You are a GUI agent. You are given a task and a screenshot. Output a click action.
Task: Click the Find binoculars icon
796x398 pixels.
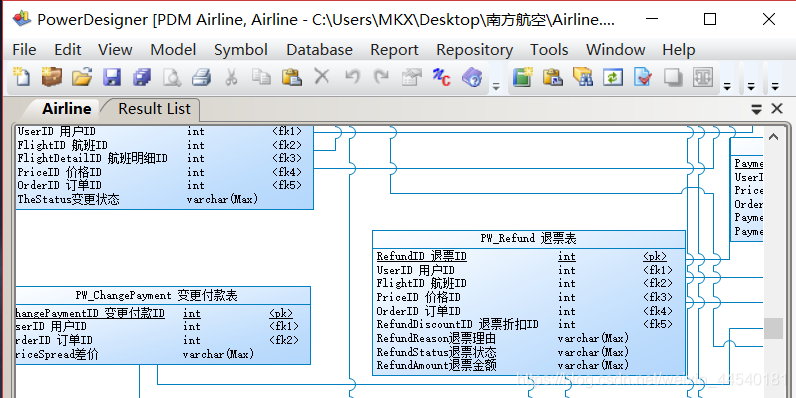pyautogui.click(x=583, y=77)
